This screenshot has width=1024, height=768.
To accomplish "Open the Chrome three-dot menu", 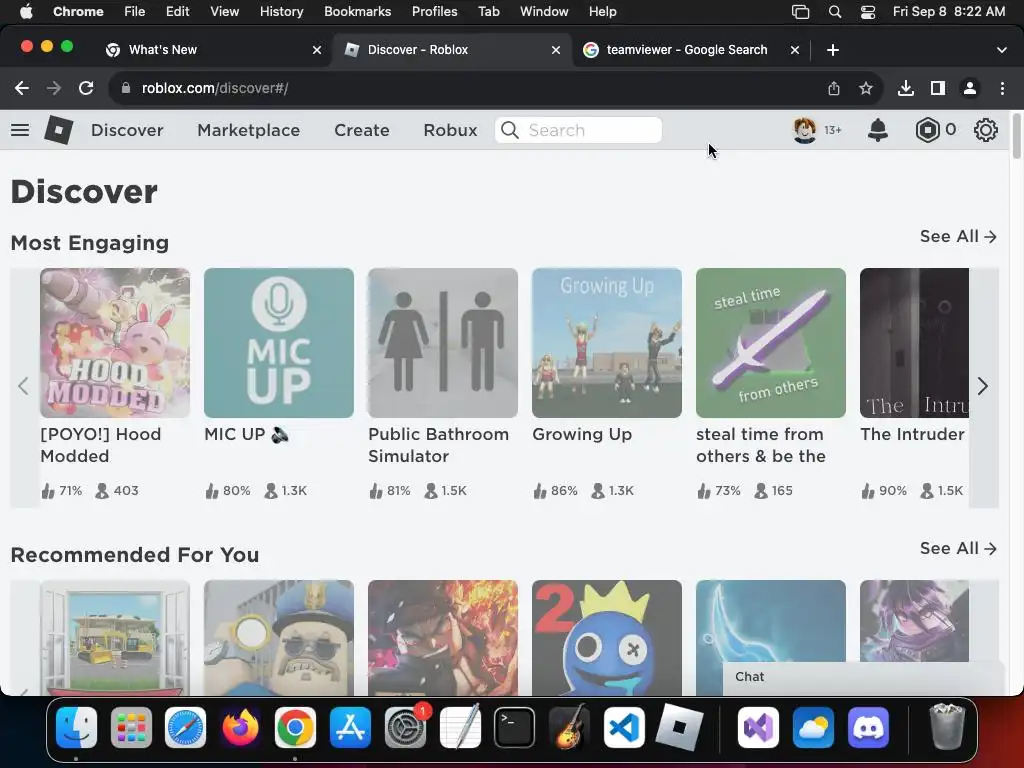I will (1002, 88).
